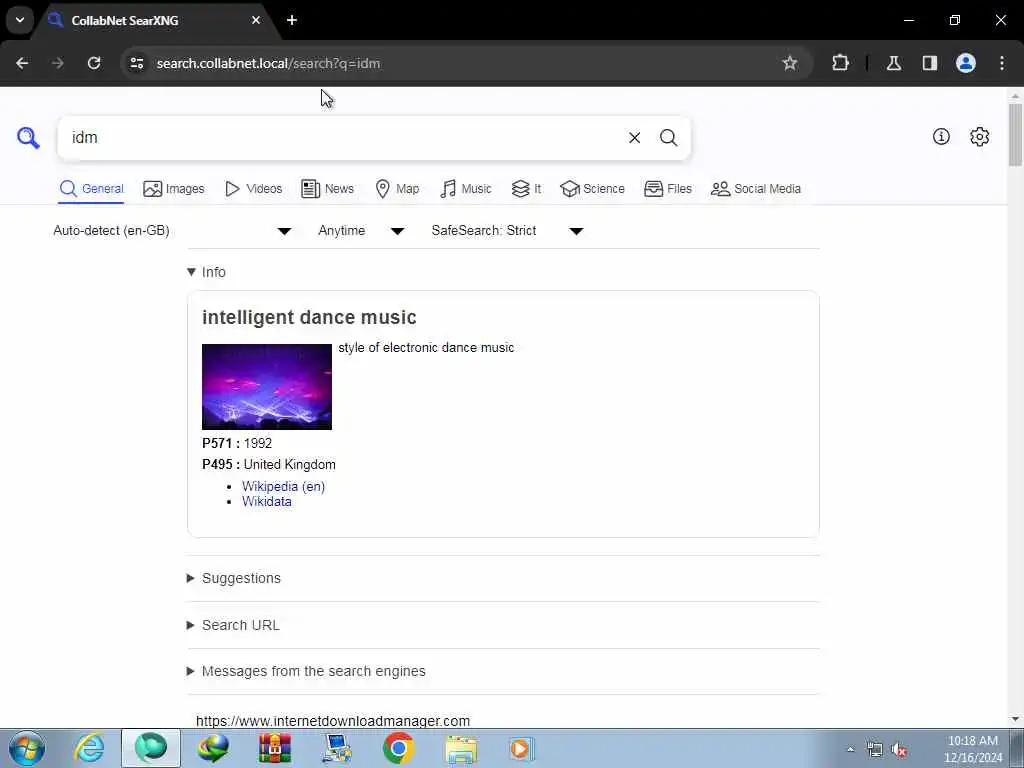View site information icon in address bar
Image resolution: width=1024 pixels, height=768 pixels.
137,63
